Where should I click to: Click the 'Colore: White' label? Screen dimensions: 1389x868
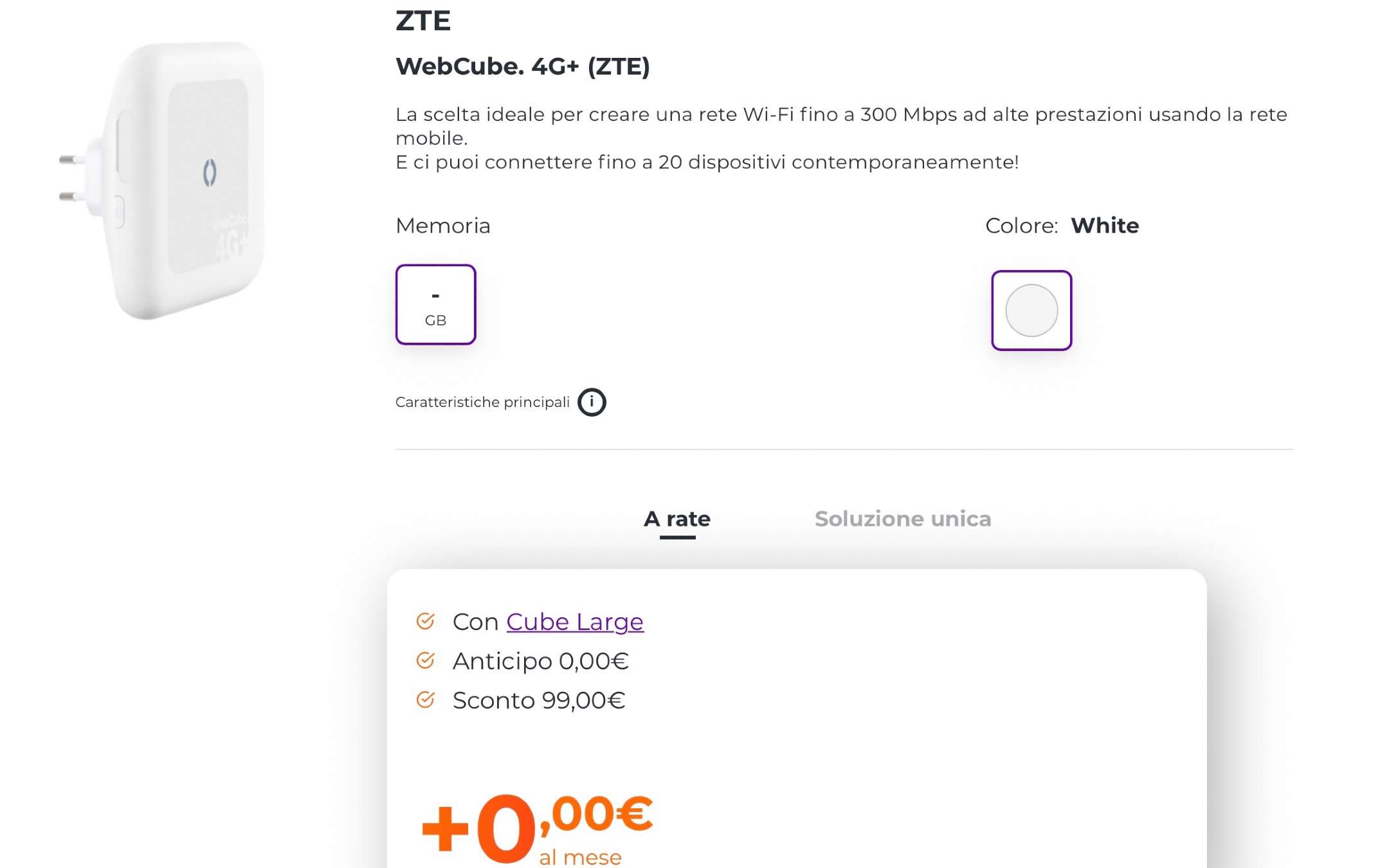tap(1061, 226)
